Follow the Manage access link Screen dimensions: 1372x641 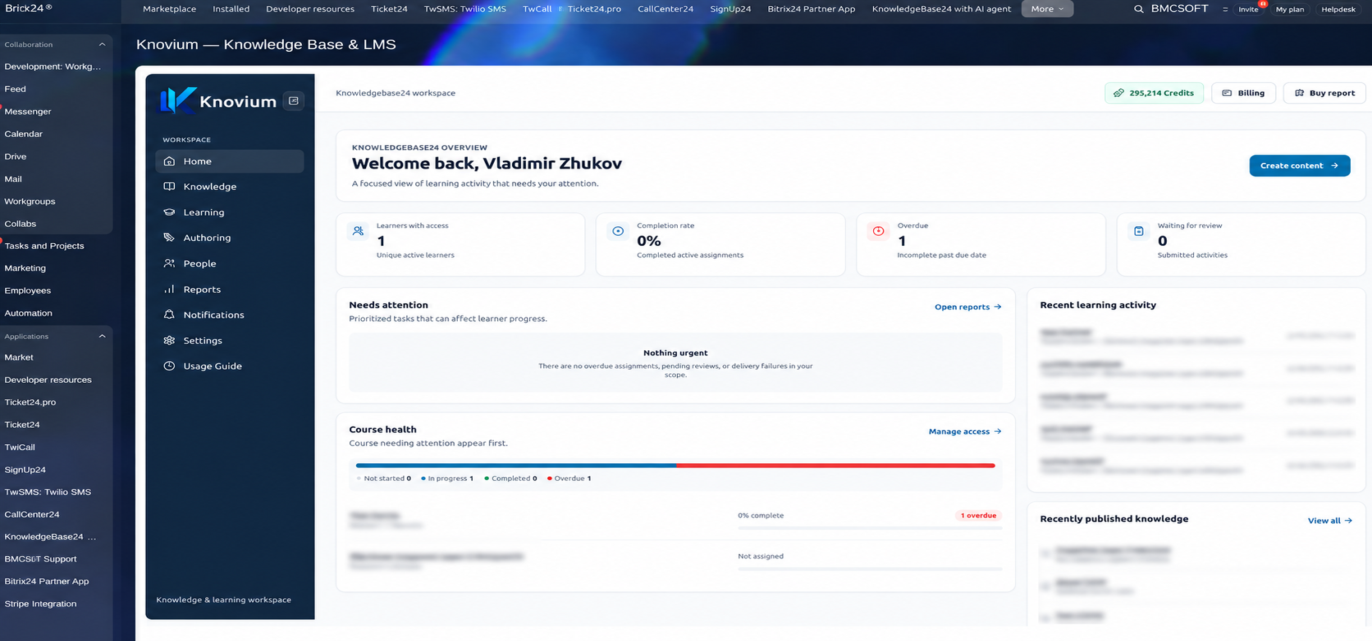click(x=964, y=432)
